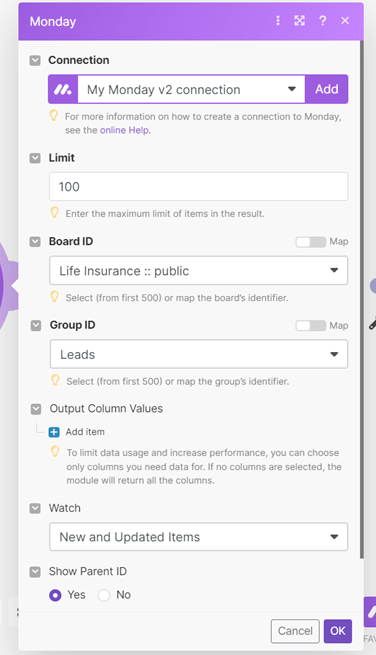
Task: Open the My Monday v2 connection dropdown
Action: (191, 89)
